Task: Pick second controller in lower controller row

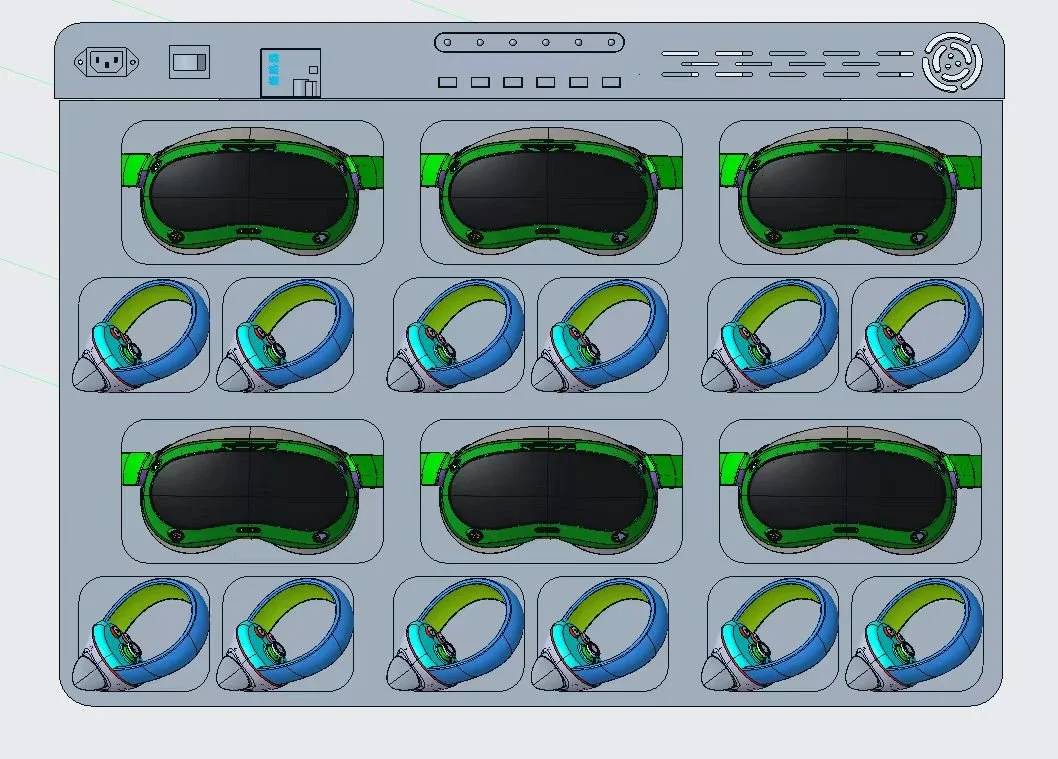Action: pyautogui.click(x=285, y=634)
